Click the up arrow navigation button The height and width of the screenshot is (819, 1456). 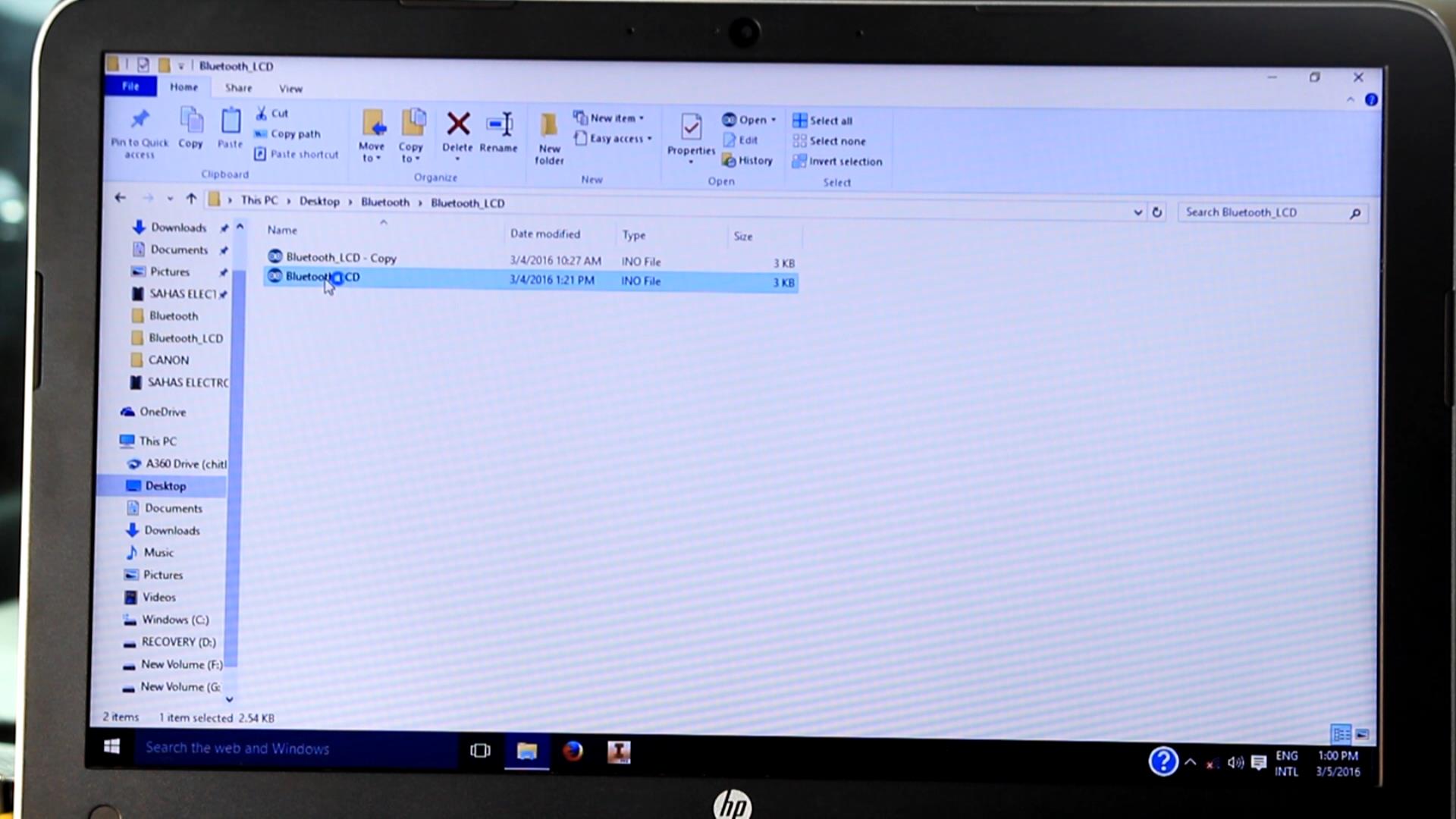click(x=191, y=199)
